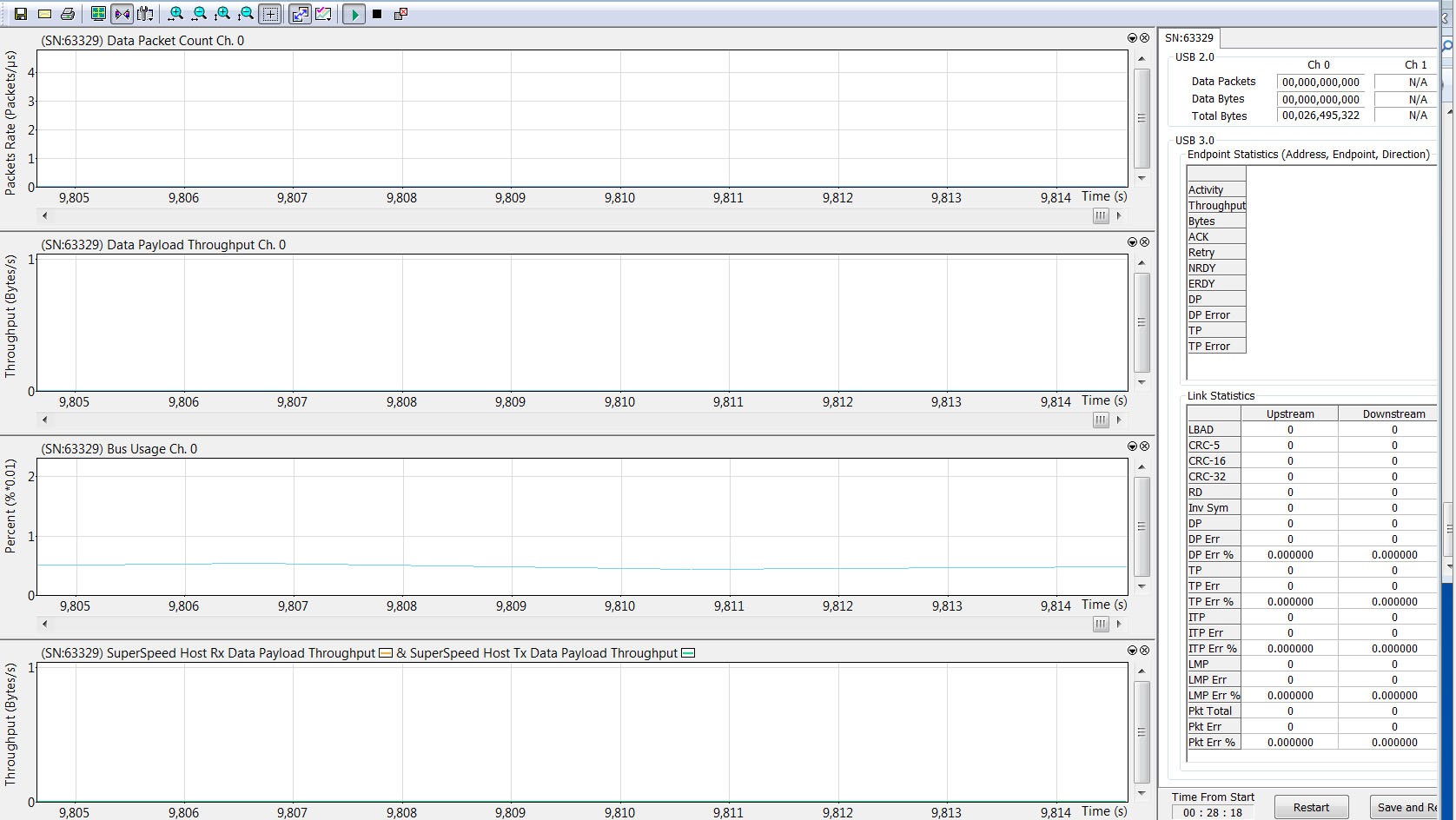Click the green Play button
The width and height of the screenshot is (1456, 820).
click(x=354, y=14)
